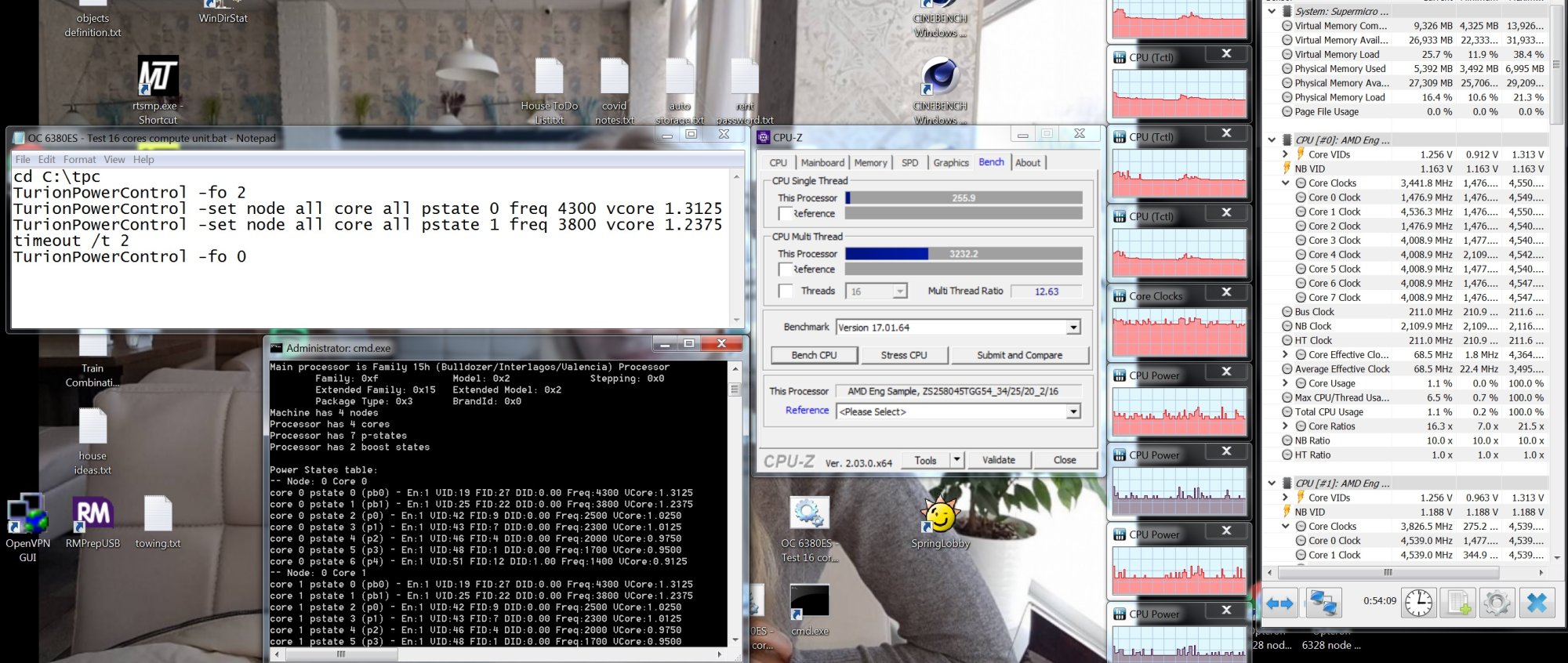This screenshot has width=1568, height=663.
Task: Click Tools button in CPU-Z
Action: [x=926, y=460]
